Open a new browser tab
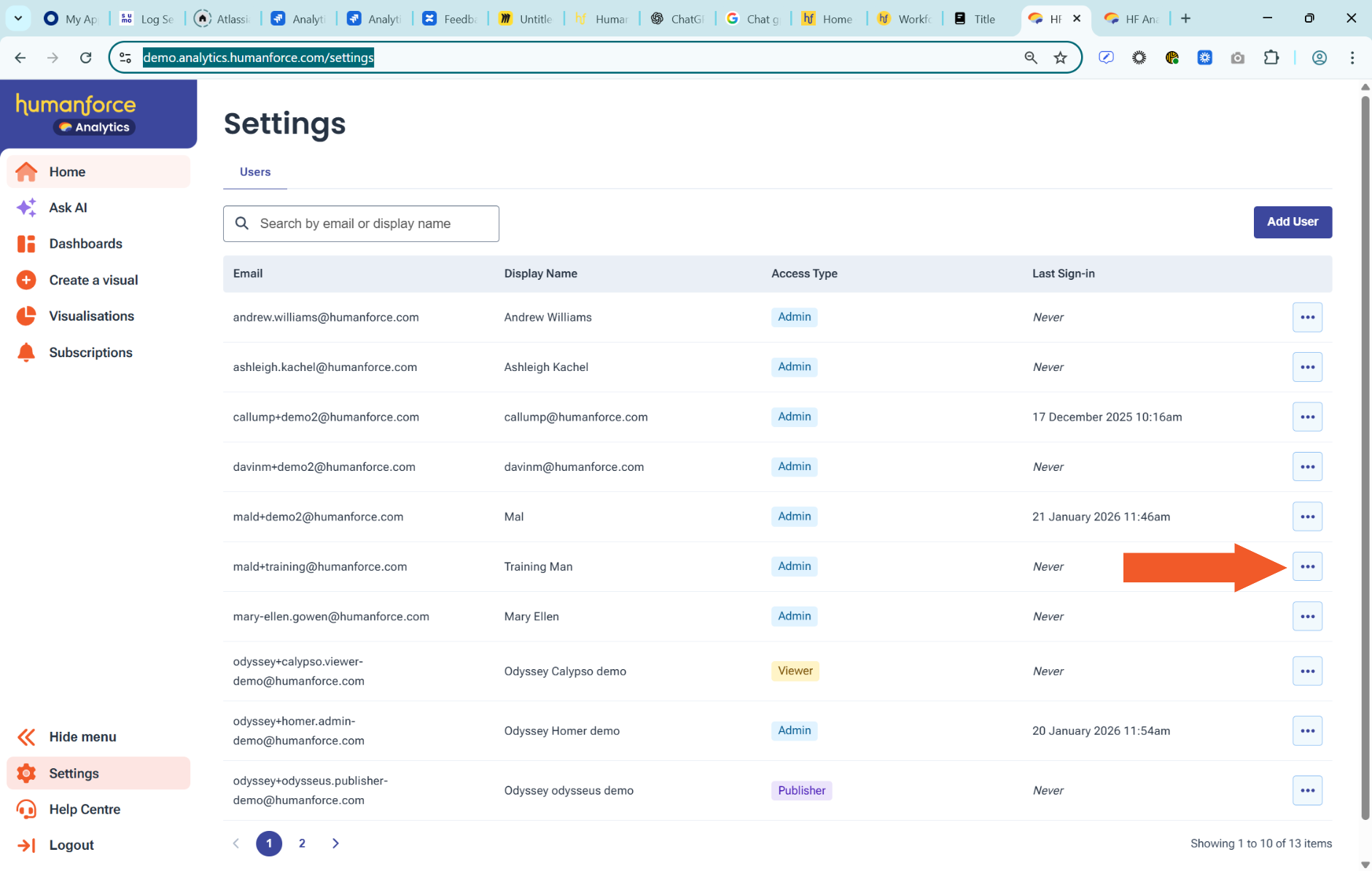Viewport: 1372px width, 871px height. [1185, 18]
